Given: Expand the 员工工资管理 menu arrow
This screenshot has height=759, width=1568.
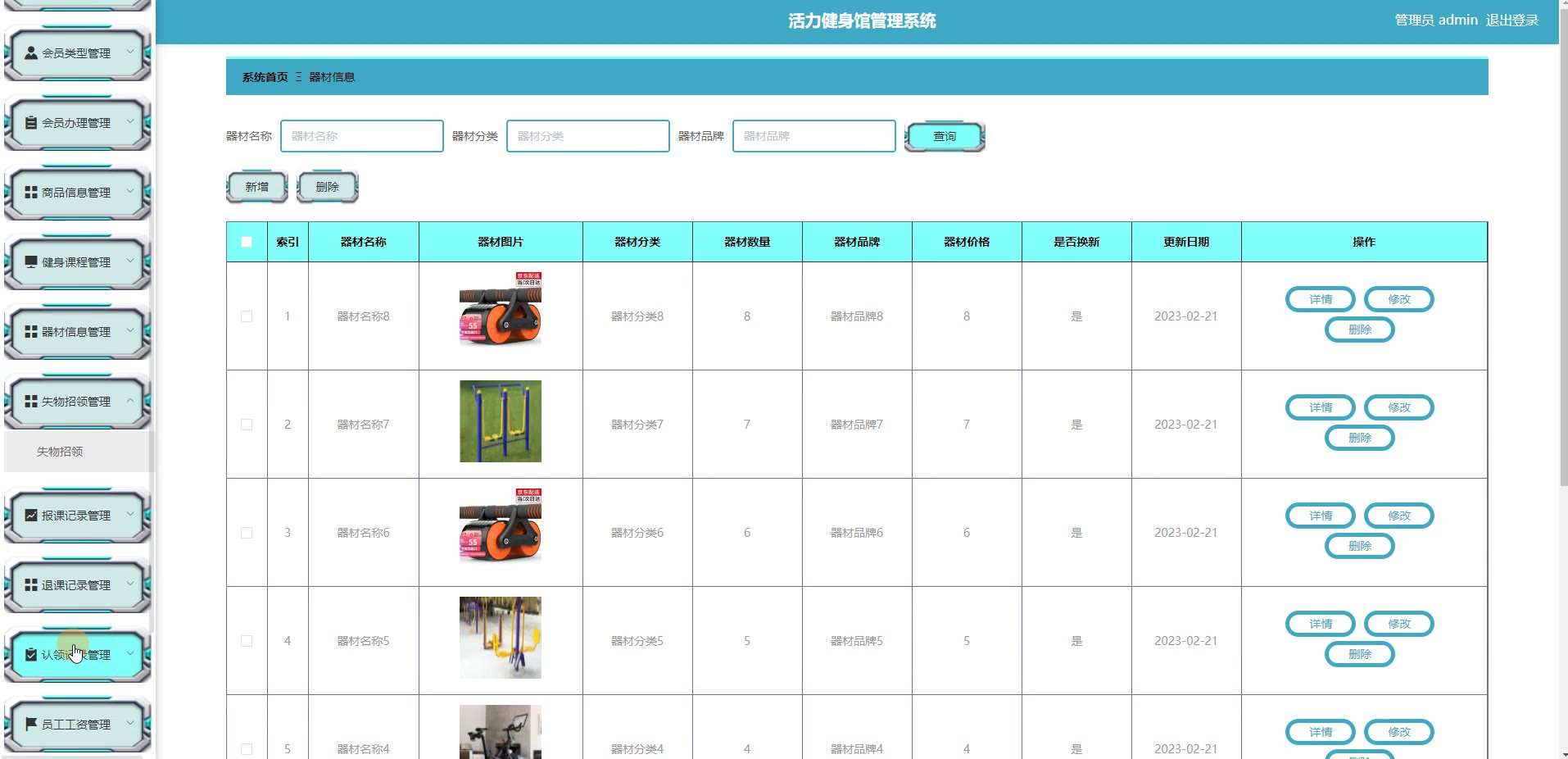Looking at the screenshot, I should pos(129,724).
